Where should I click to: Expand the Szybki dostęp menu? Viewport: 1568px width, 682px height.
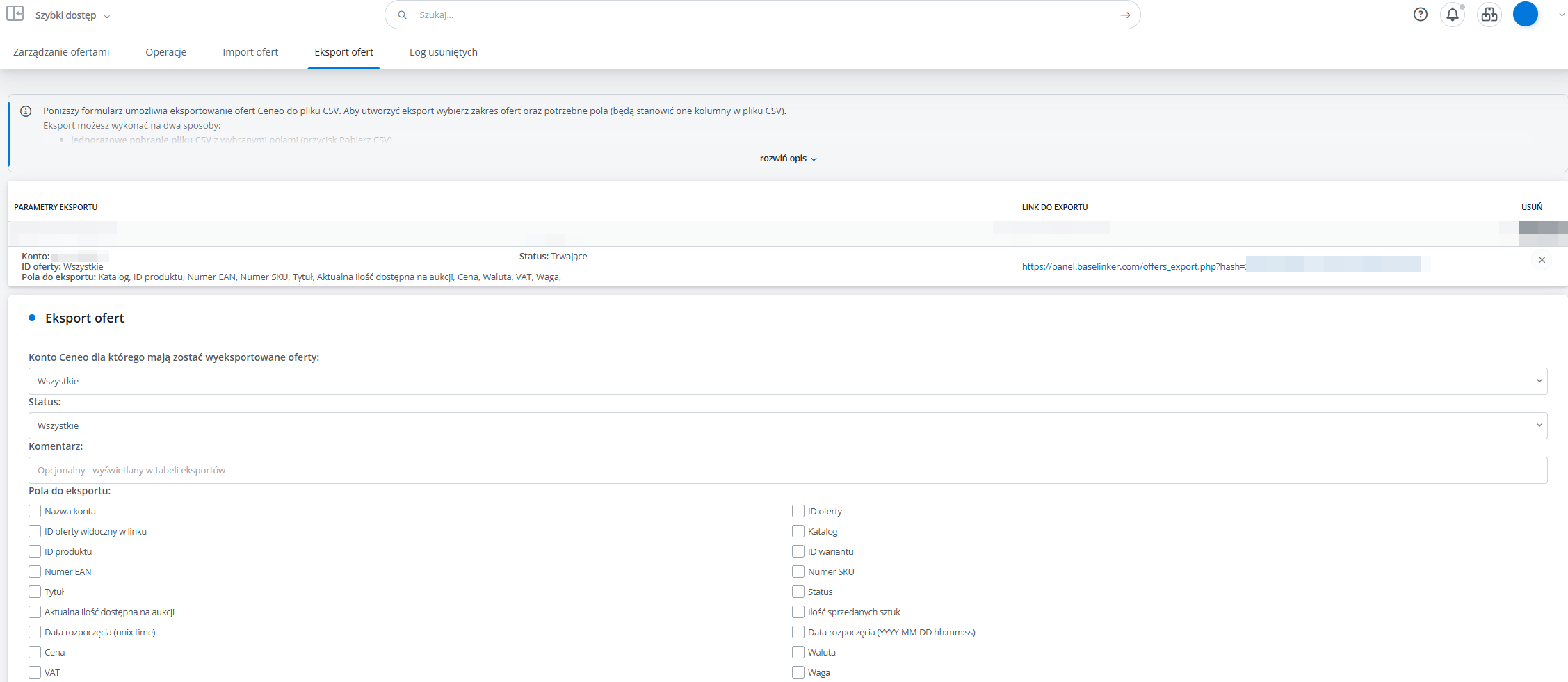click(72, 15)
